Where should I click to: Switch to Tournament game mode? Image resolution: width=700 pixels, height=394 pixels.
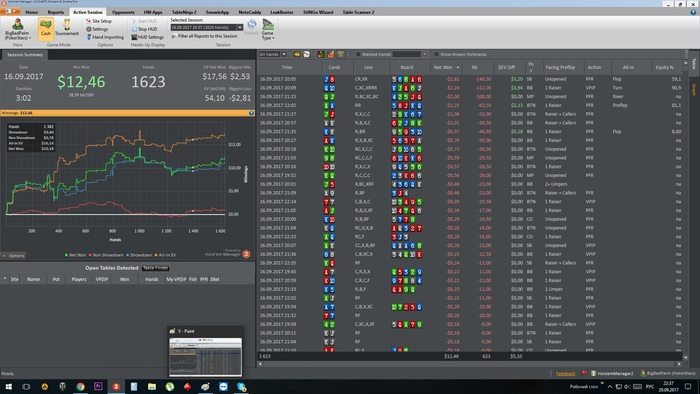pos(67,29)
